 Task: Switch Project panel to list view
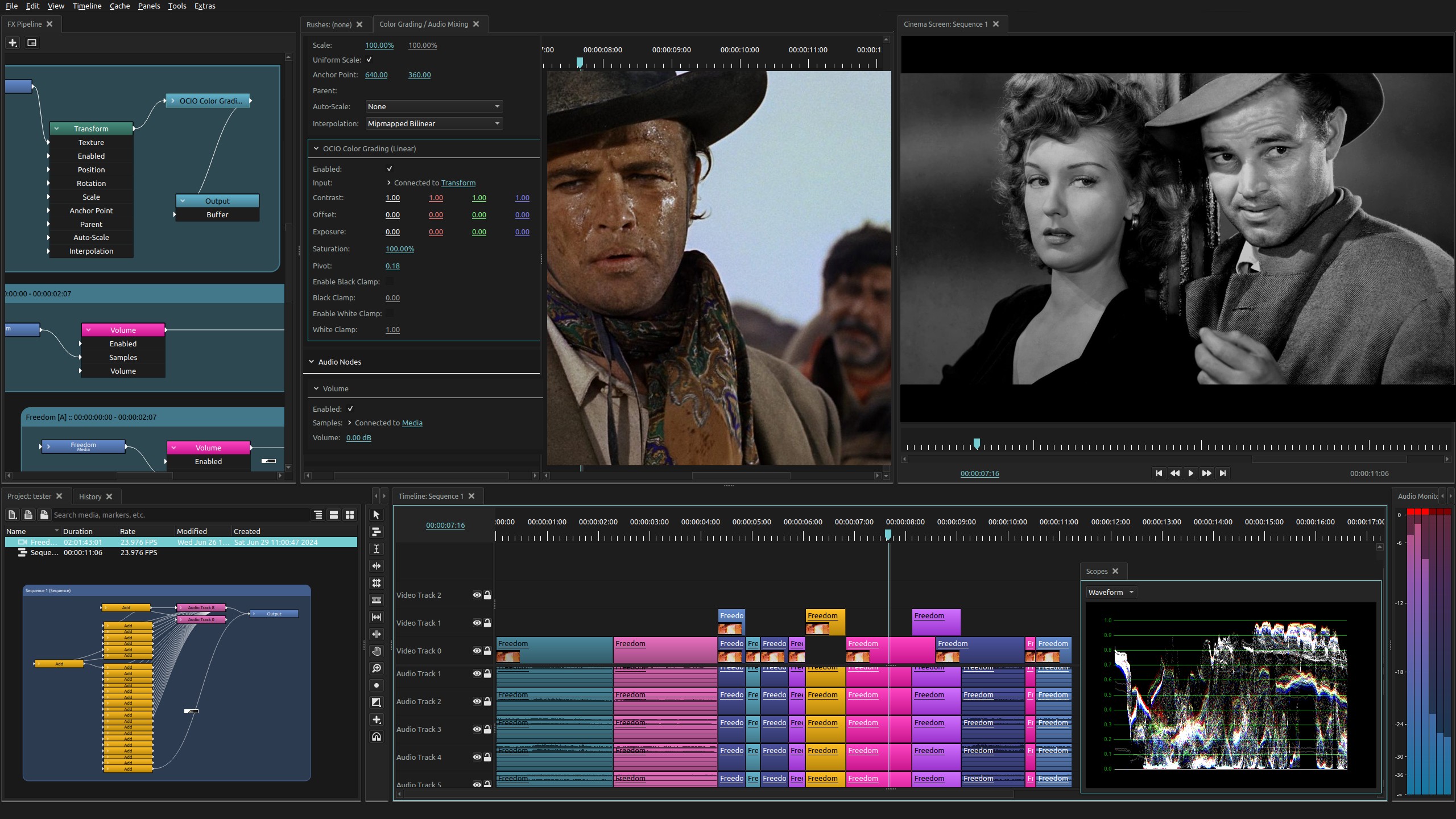click(334, 515)
